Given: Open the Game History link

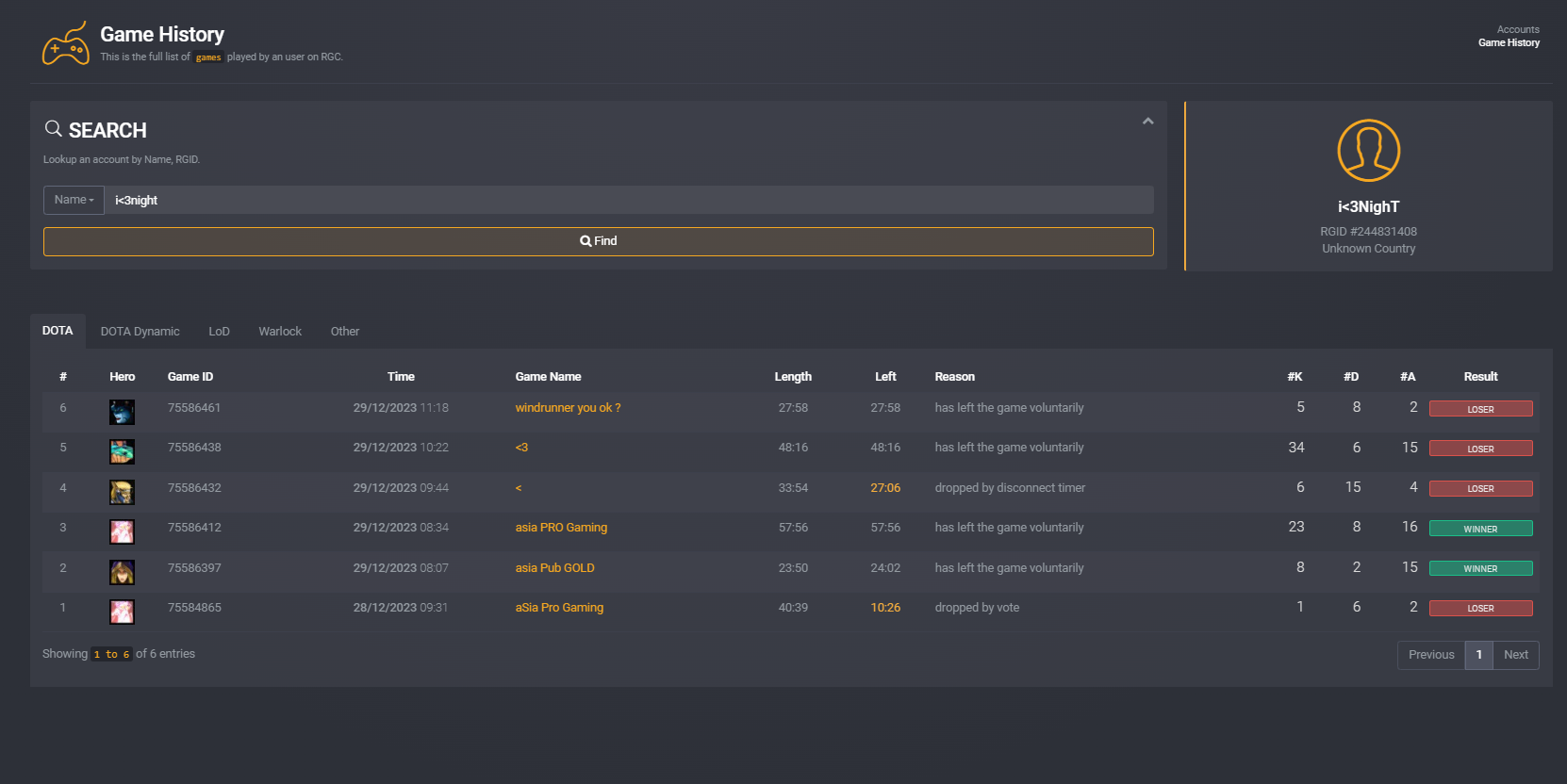Looking at the screenshot, I should tap(1509, 42).
